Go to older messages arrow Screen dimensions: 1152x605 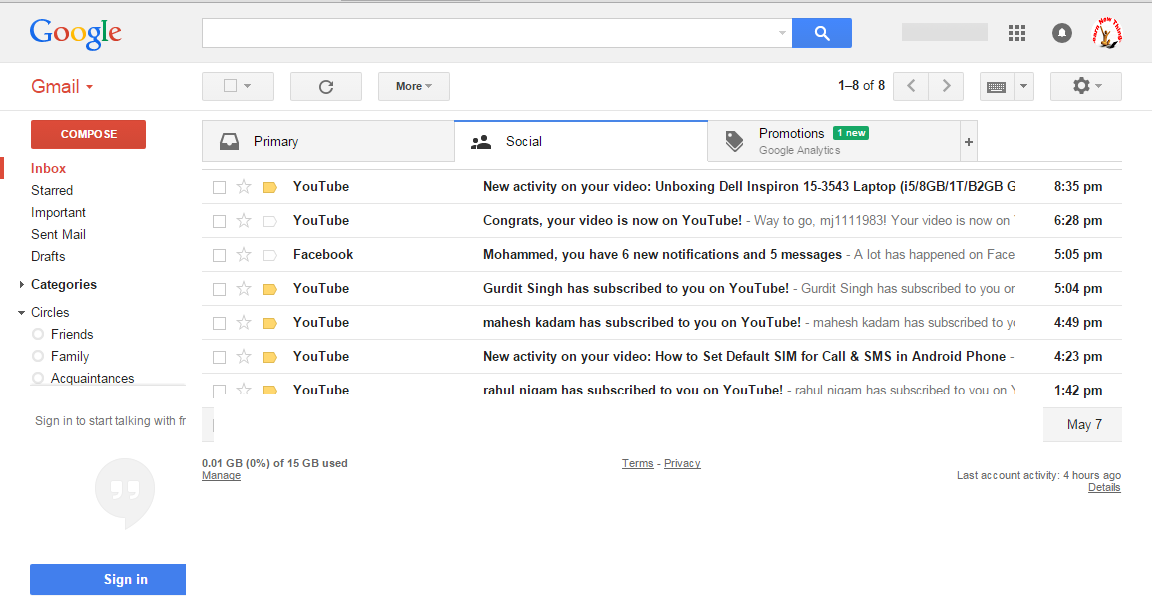pyautogui.click(x=946, y=86)
